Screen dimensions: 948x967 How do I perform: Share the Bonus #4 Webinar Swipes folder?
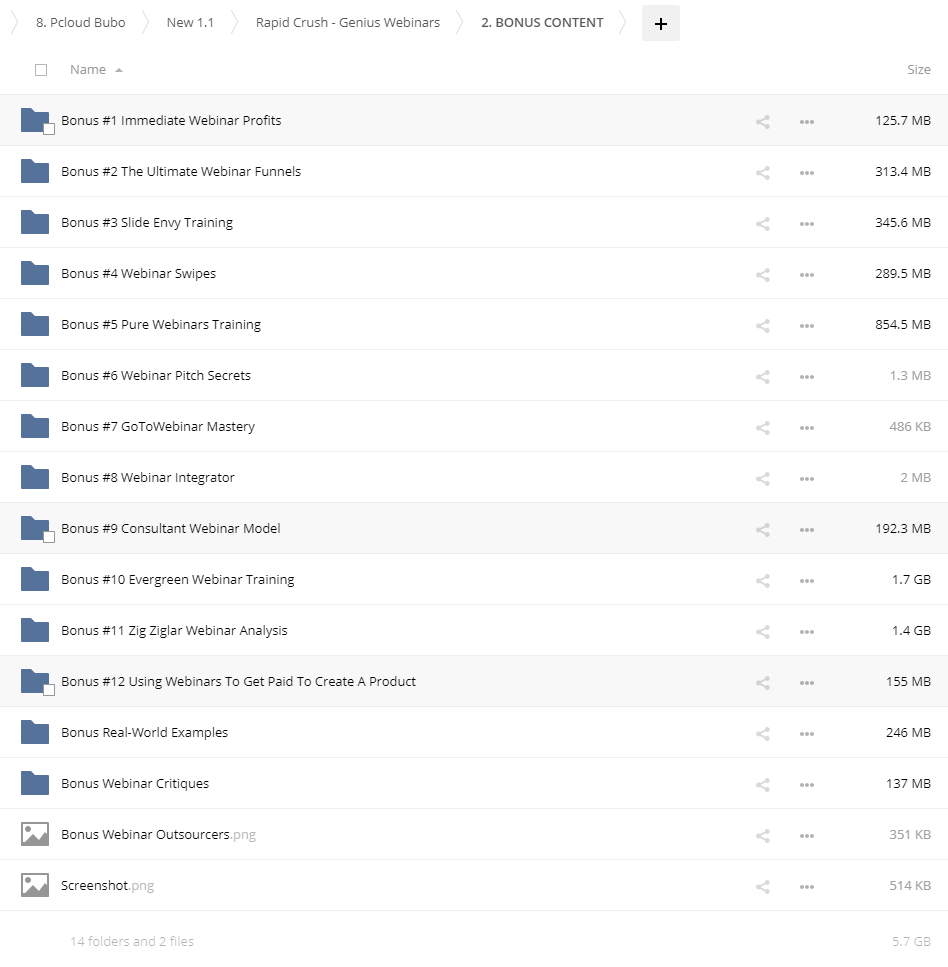click(x=762, y=275)
